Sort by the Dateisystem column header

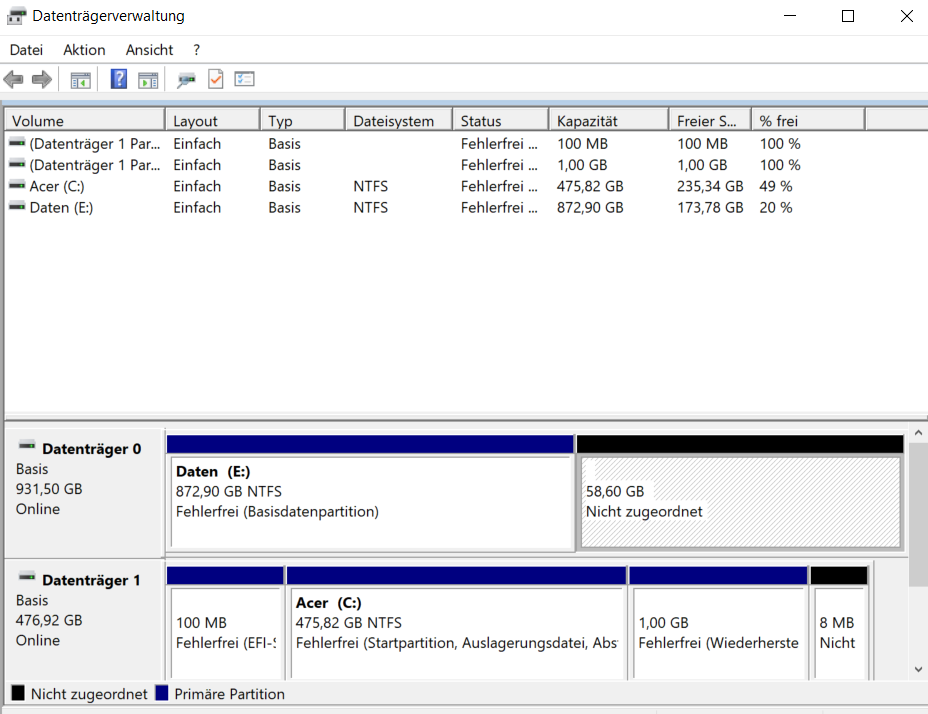pos(399,121)
